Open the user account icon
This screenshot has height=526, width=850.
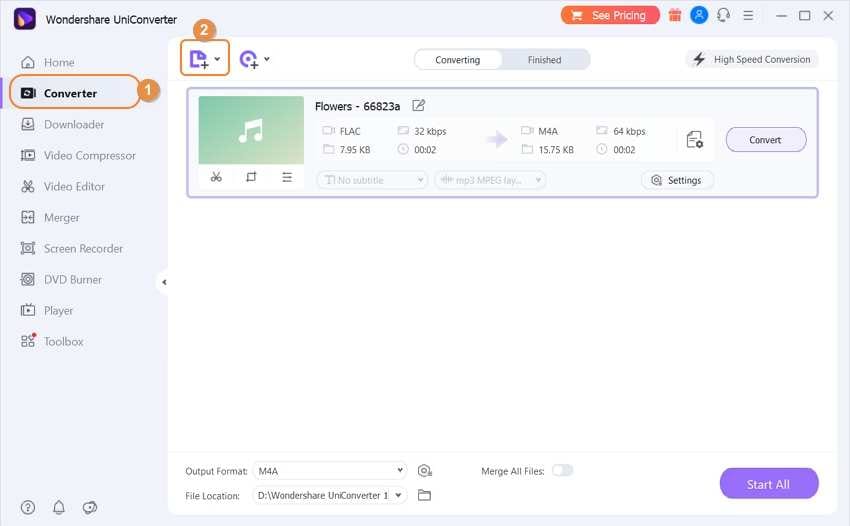click(x=699, y=15)
